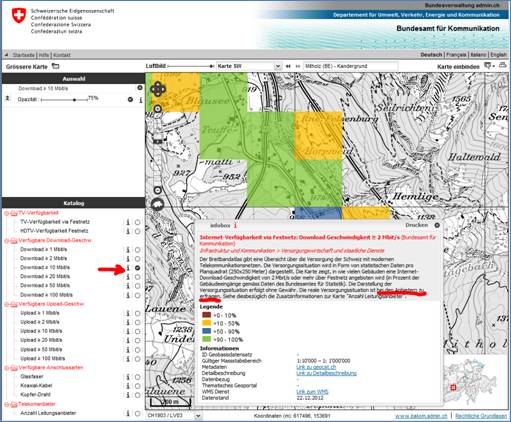This screenshot has width=511, height=422.
Task: Click the Swiss coat of arms logo
Action: coord(19,16)
